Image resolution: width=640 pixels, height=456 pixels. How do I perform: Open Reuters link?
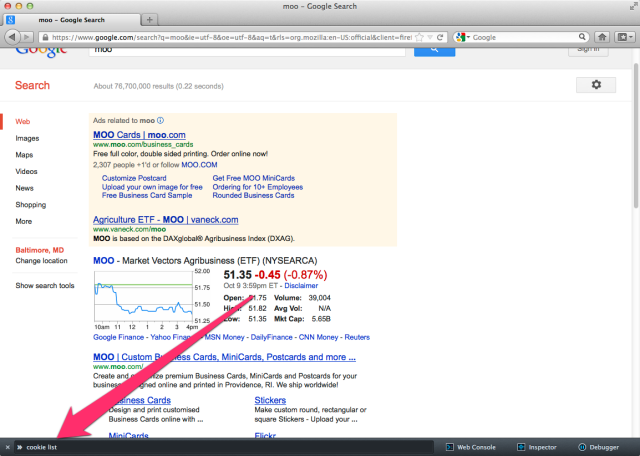357,337
